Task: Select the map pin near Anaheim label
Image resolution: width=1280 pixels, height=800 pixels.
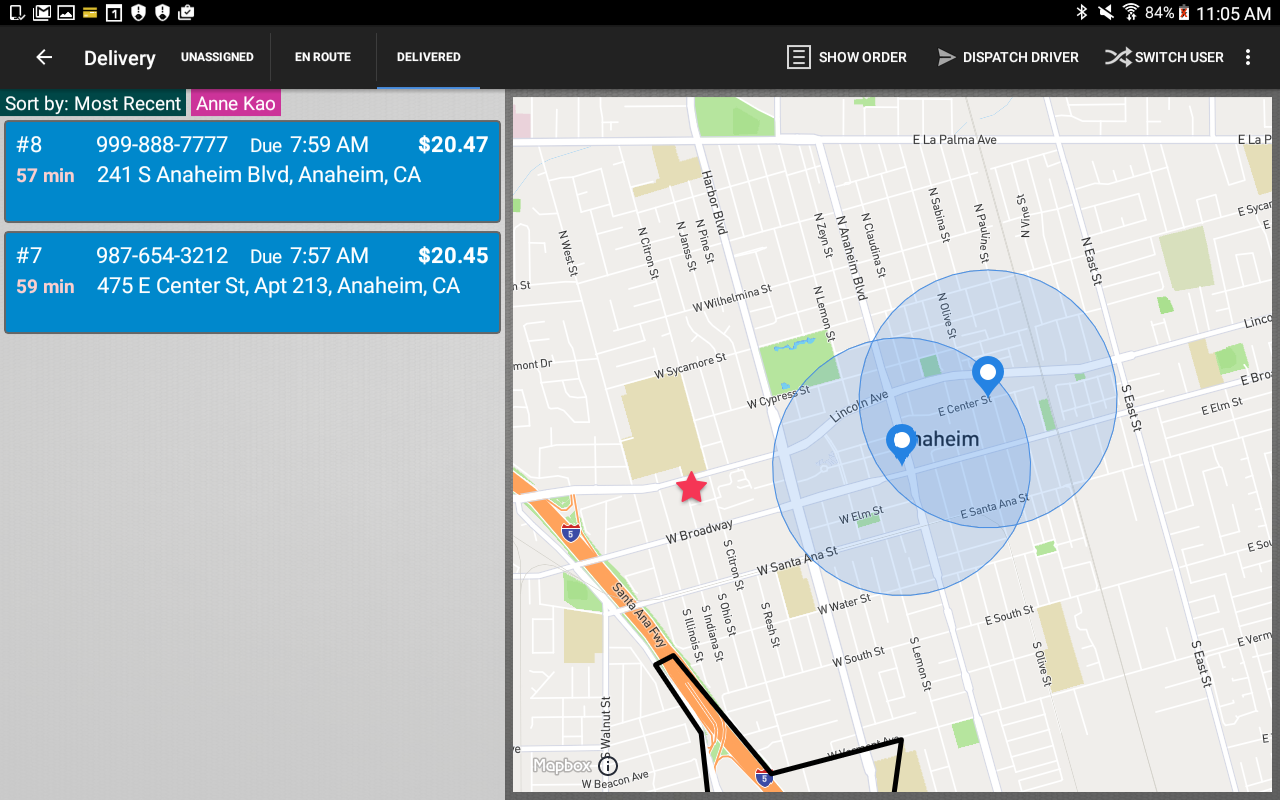Action: [x=902, y=443]
